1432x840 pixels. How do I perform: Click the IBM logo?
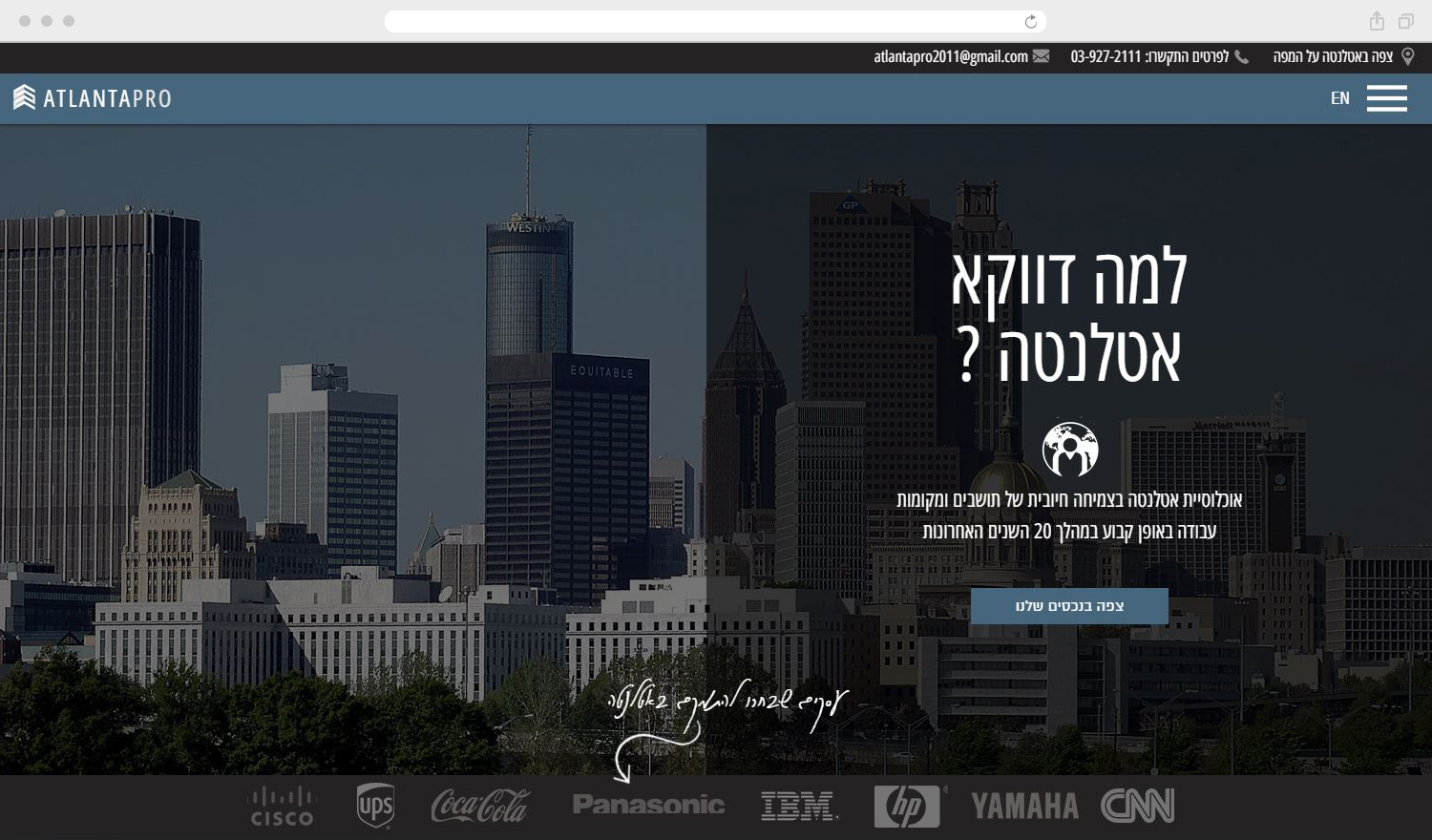click(x=799, y=807)
